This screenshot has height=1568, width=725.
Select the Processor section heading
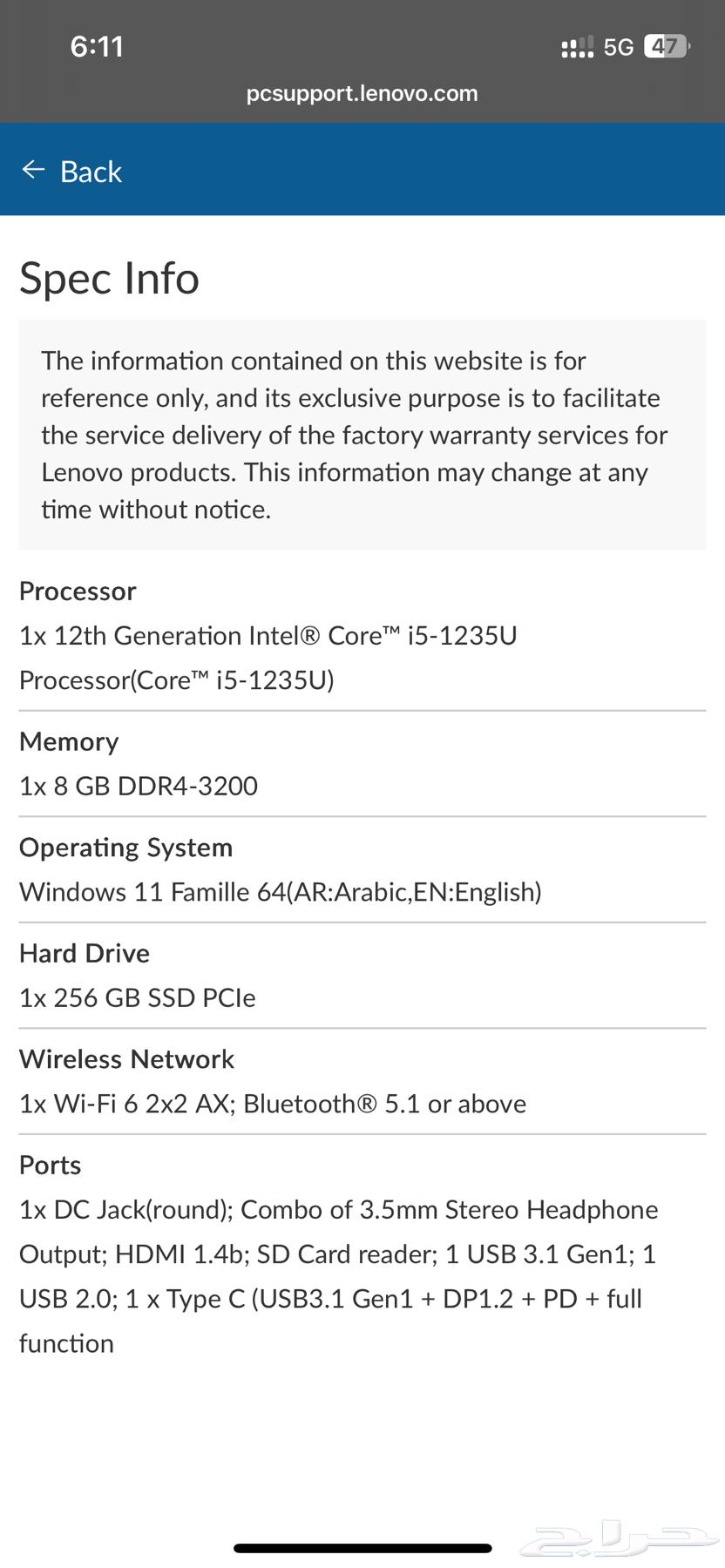point(78,591)
